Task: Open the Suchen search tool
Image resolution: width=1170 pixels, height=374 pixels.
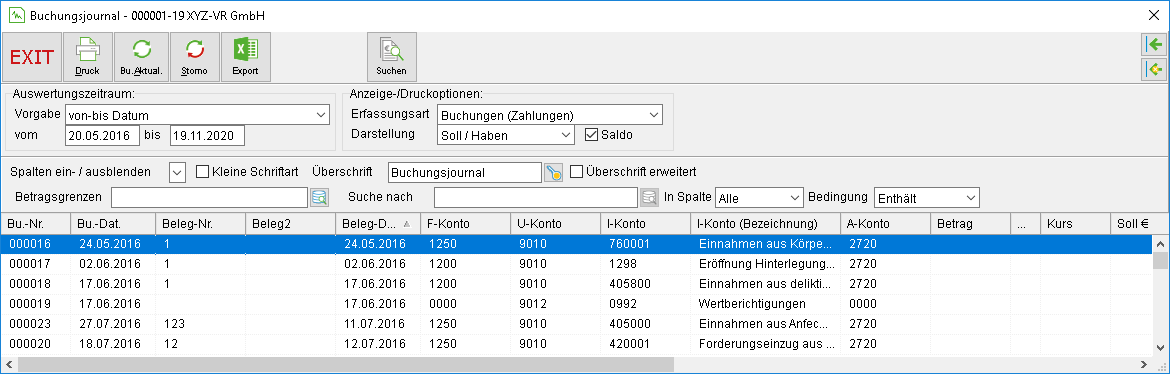Action: [392, 57]
